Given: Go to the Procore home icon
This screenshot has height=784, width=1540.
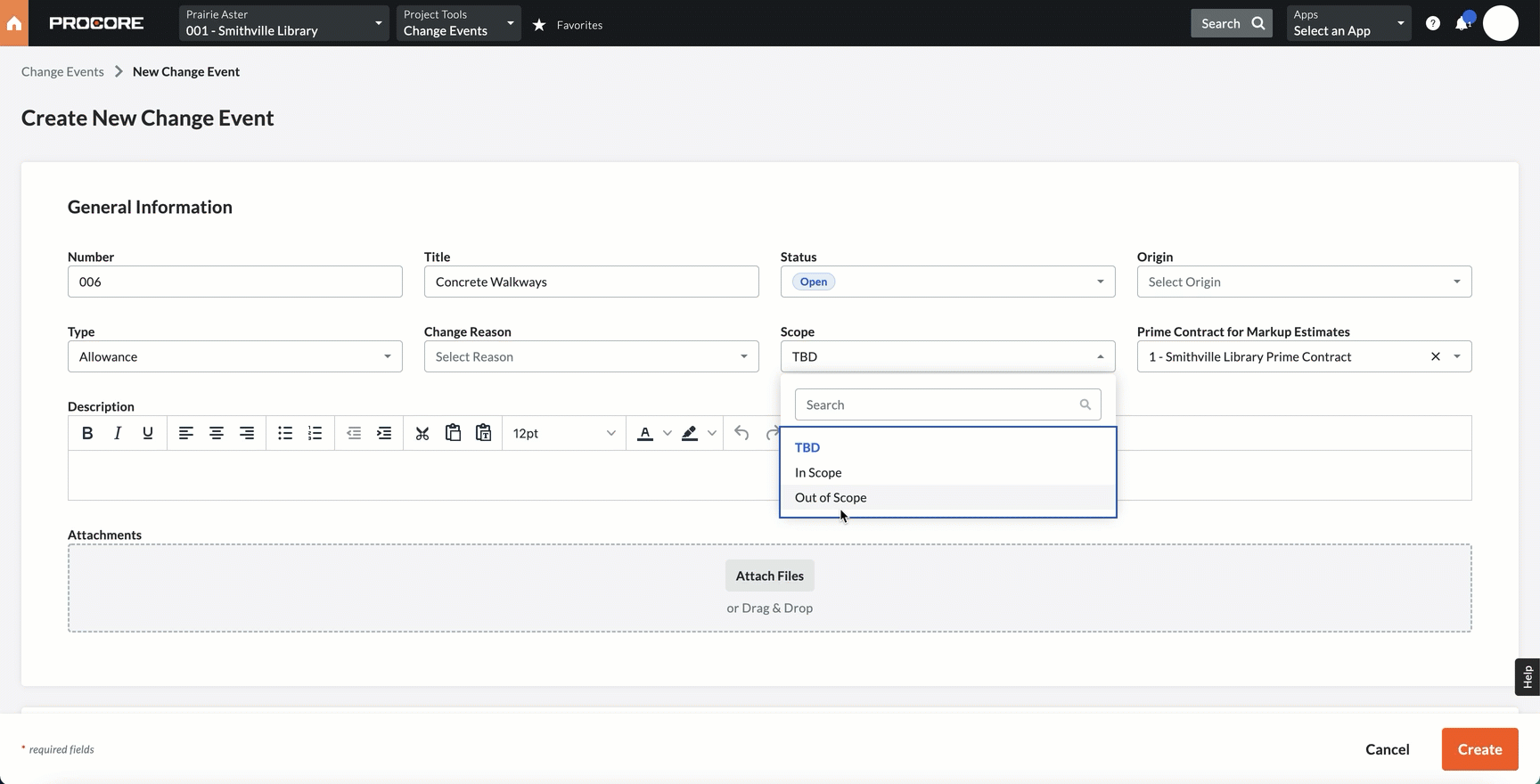Looking at the screenshot, I should point(14,23).
